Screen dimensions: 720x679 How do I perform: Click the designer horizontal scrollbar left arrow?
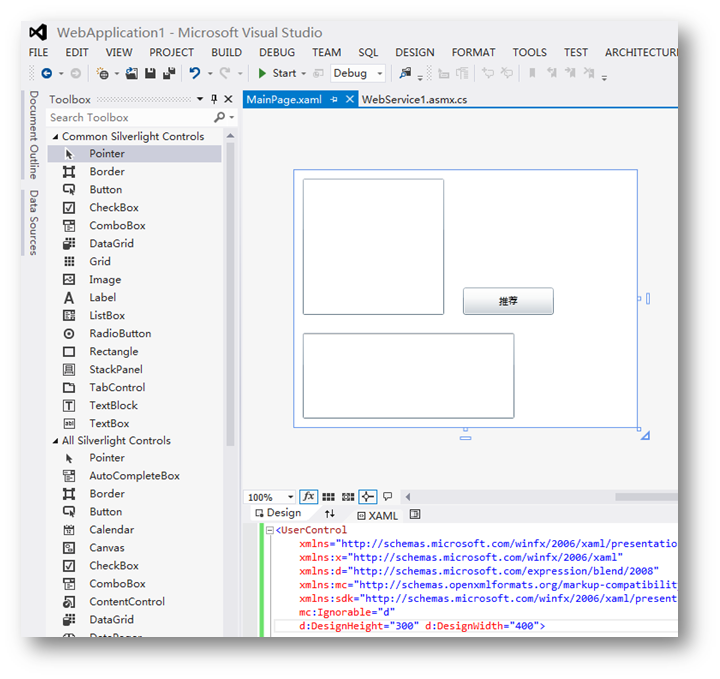pyautogui.click(x=408, y=496)
